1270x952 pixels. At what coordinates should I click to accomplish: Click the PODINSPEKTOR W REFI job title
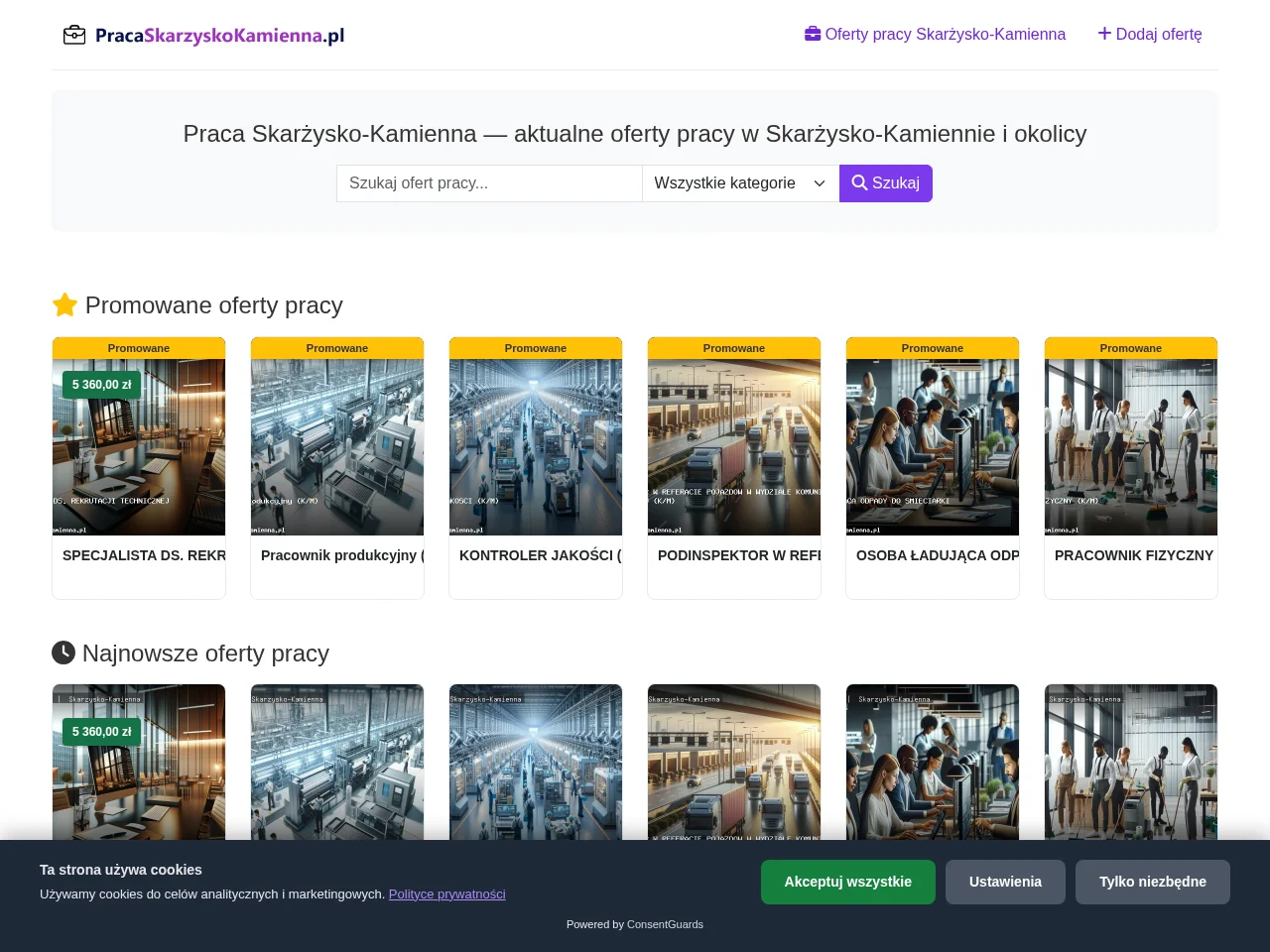point(739,555)
